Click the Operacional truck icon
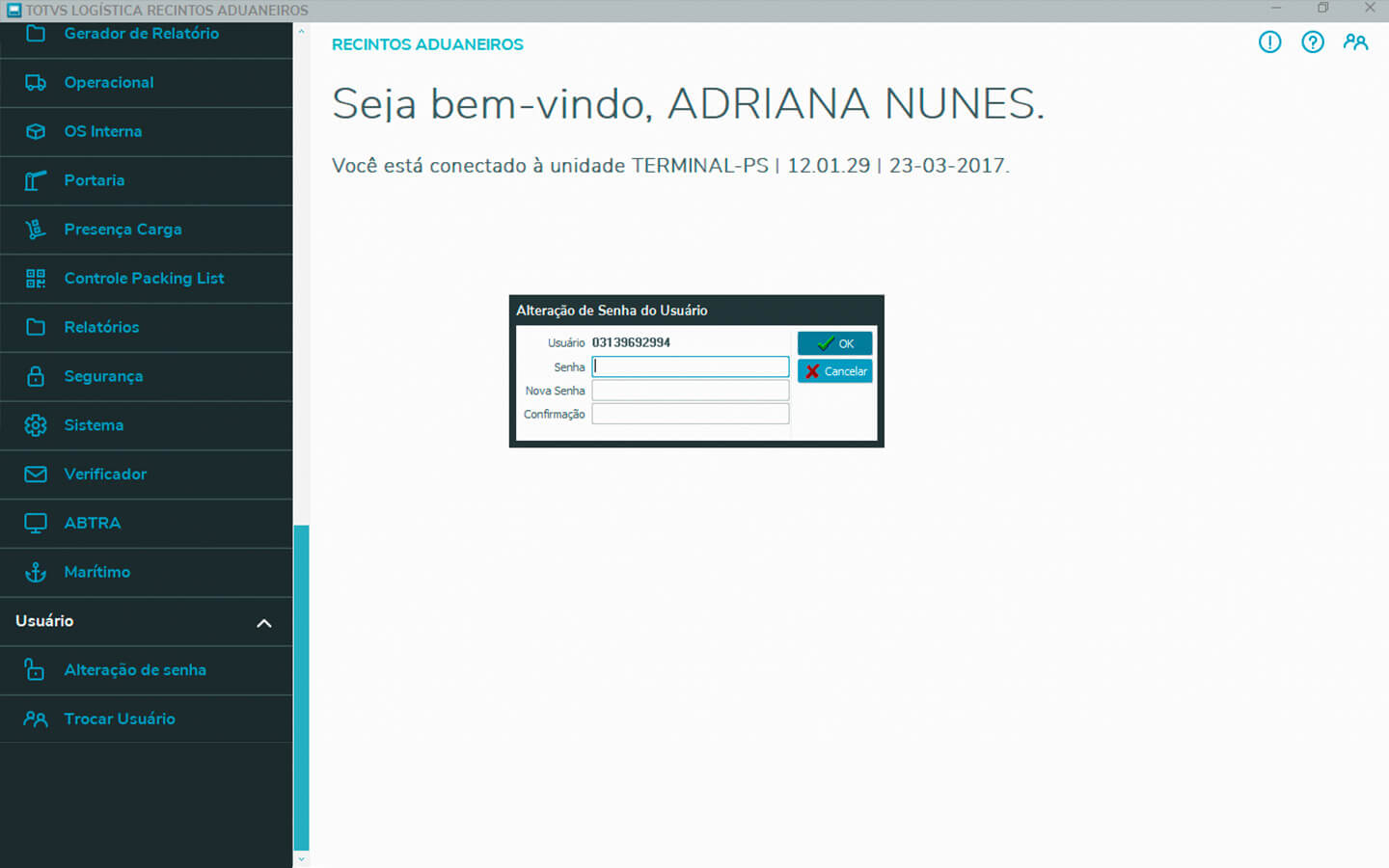 [x=36, y=83]
